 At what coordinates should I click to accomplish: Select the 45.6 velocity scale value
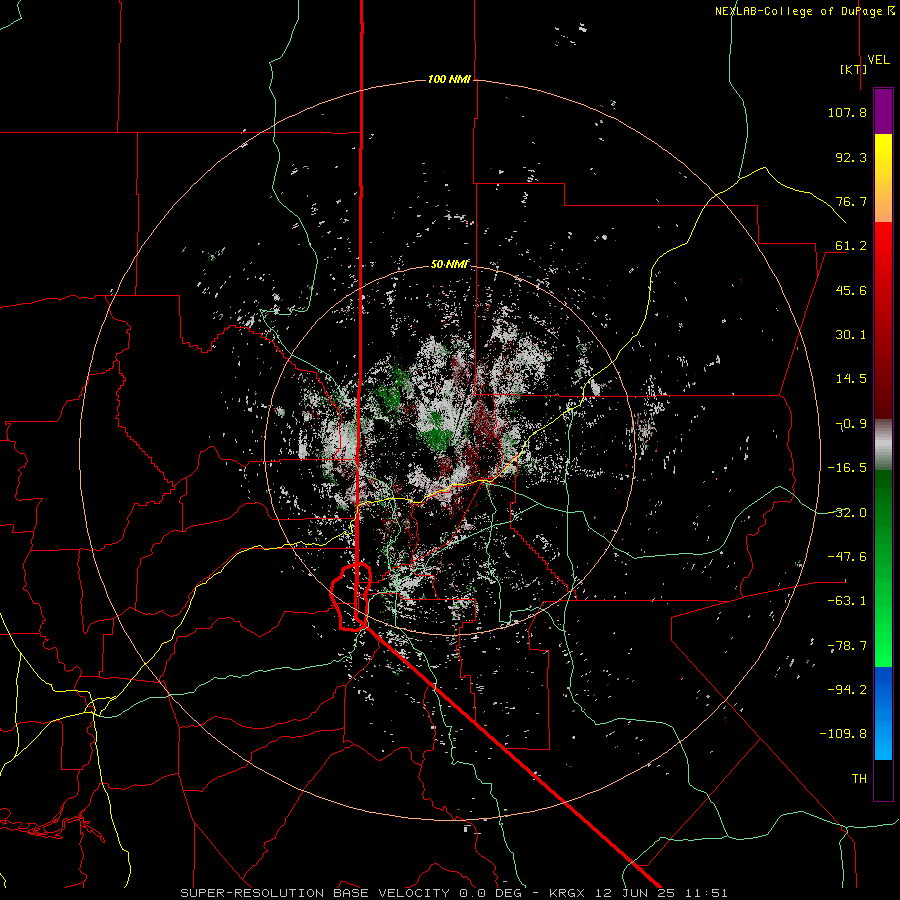[x=851, y=290]
